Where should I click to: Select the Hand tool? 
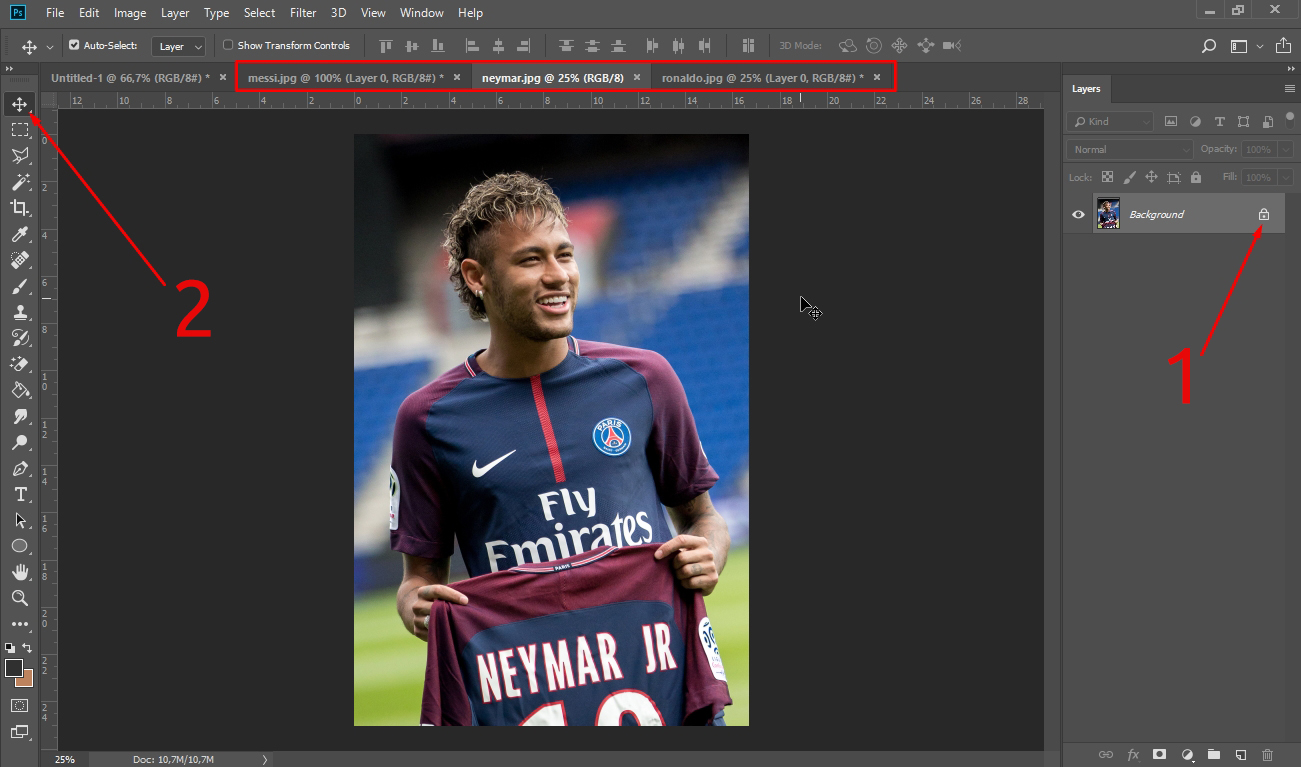19,572
